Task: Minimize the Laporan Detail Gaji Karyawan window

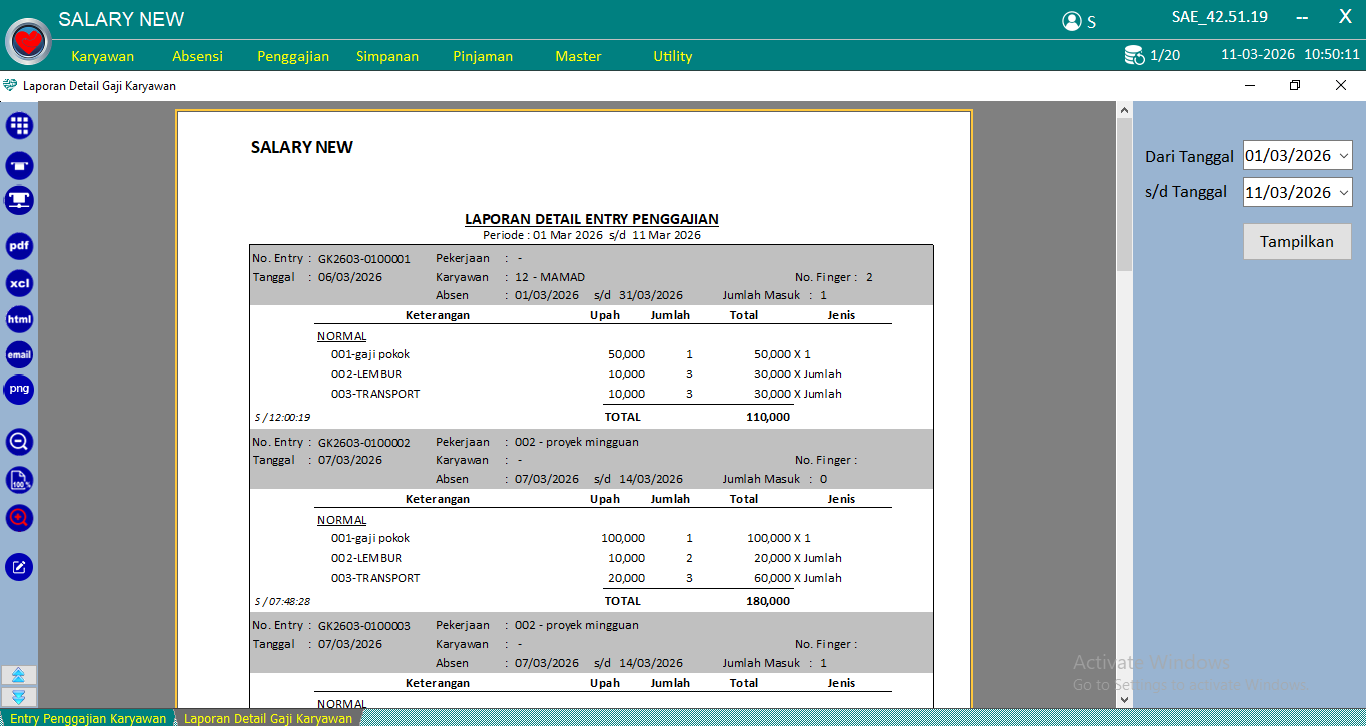Action: coord(1250,86)
